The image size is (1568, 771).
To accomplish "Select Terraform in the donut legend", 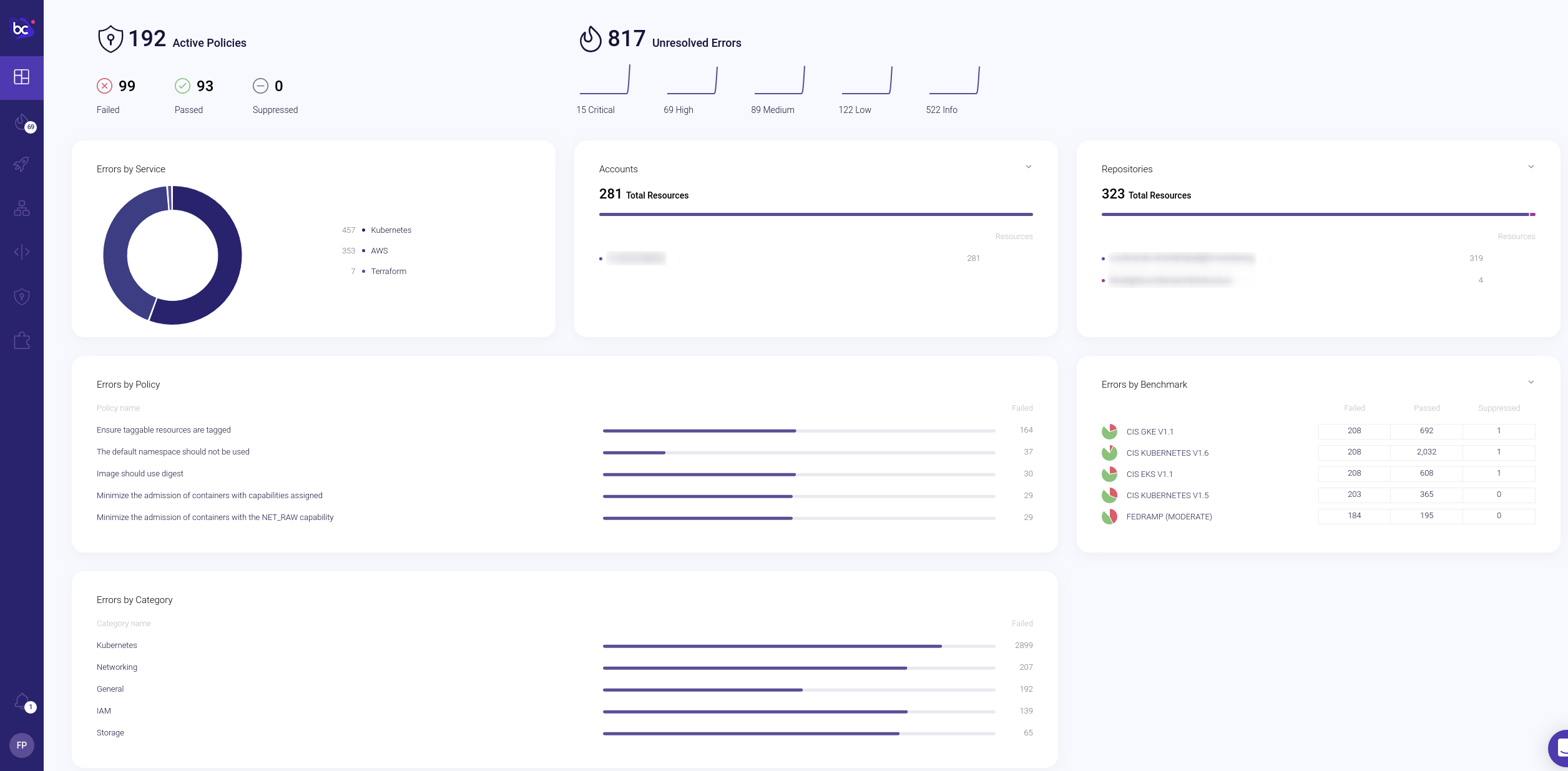I will pyautogui.click(x=388, y=272).
